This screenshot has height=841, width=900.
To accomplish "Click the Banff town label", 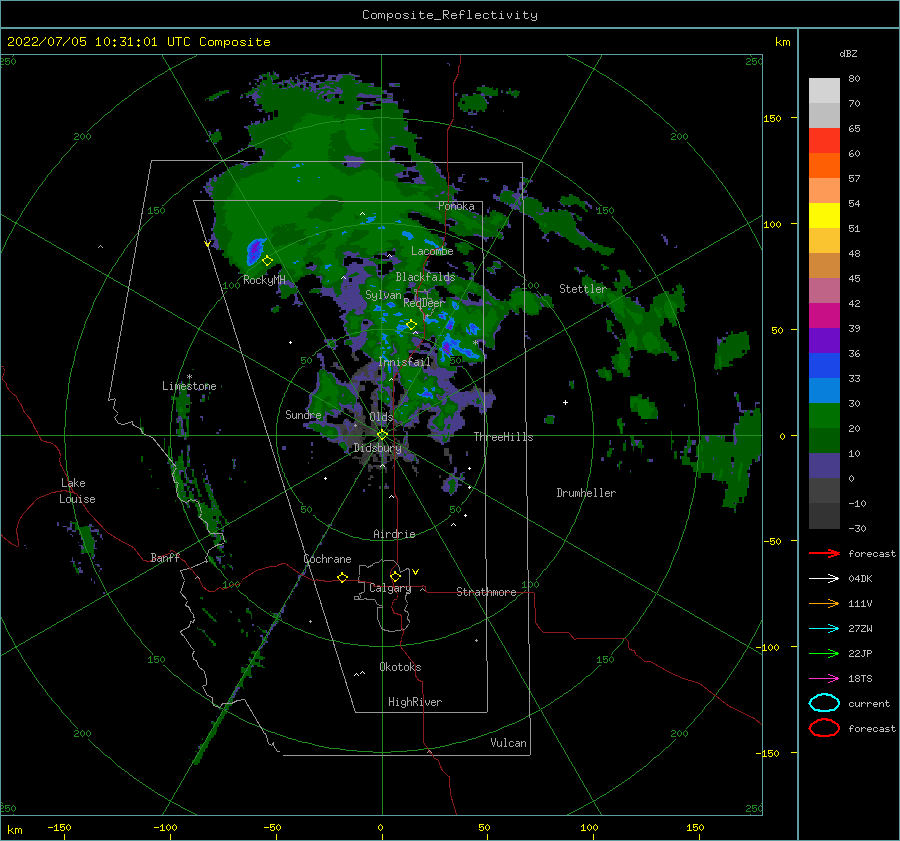I will (x=165, y=558).
